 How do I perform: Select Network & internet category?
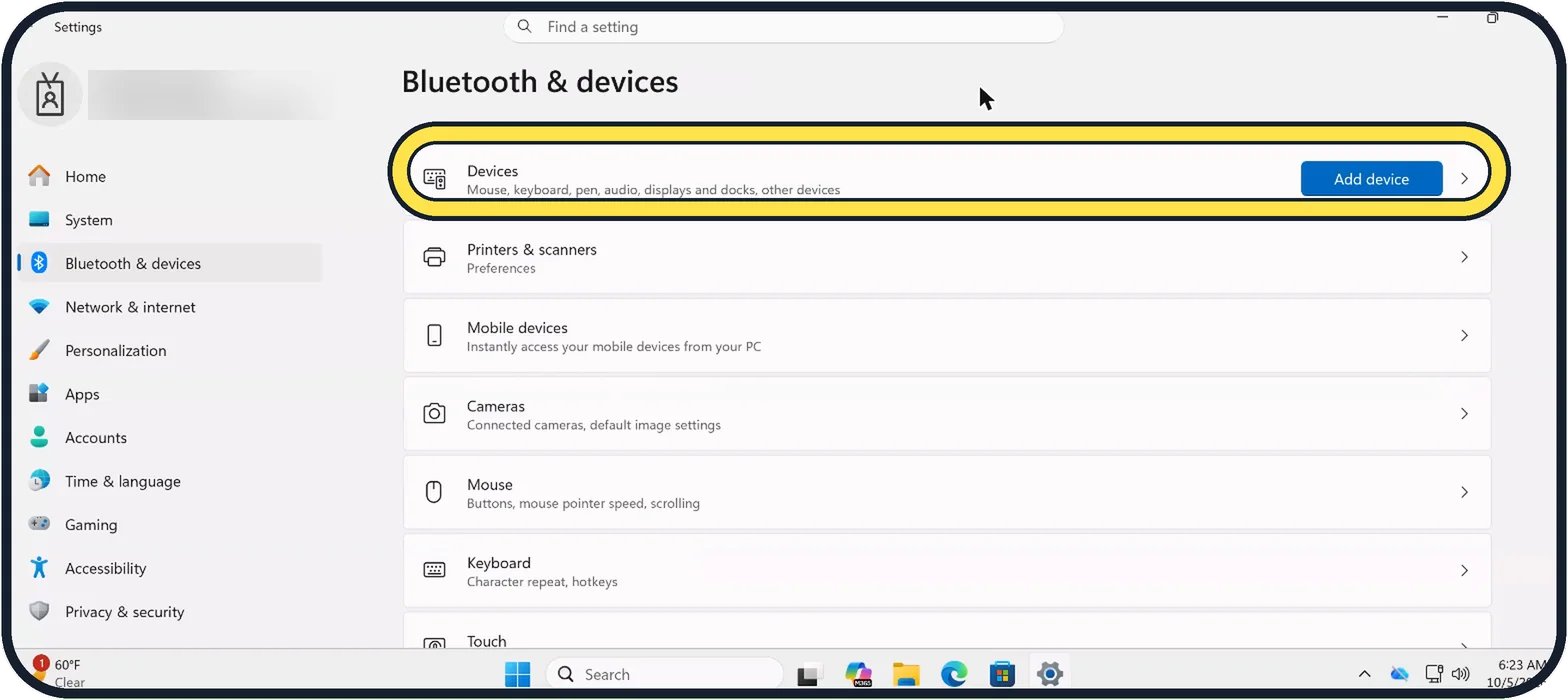(169, 307)
